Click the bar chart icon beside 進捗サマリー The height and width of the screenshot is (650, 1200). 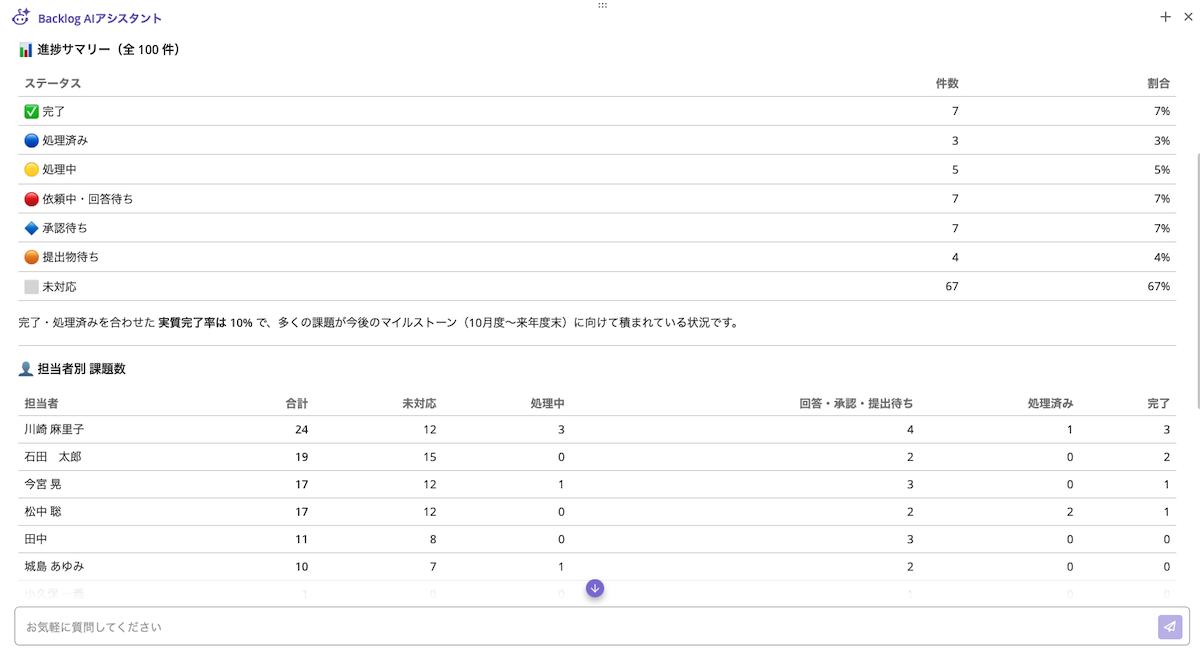(x=26, y=49)
